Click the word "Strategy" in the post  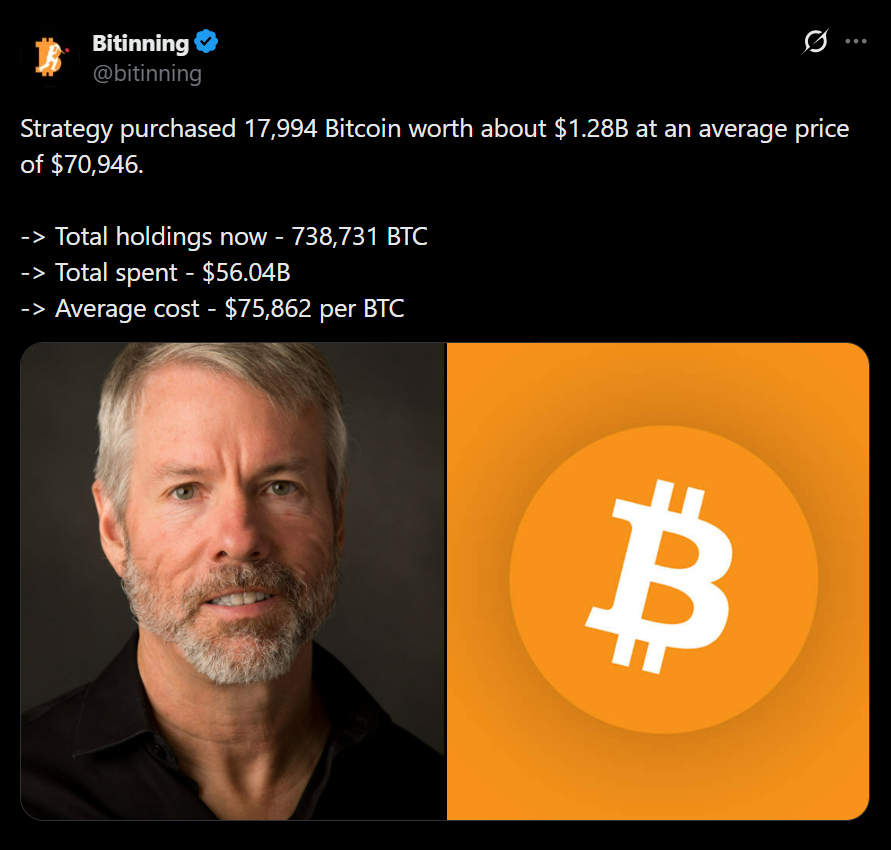coord(65,129)
